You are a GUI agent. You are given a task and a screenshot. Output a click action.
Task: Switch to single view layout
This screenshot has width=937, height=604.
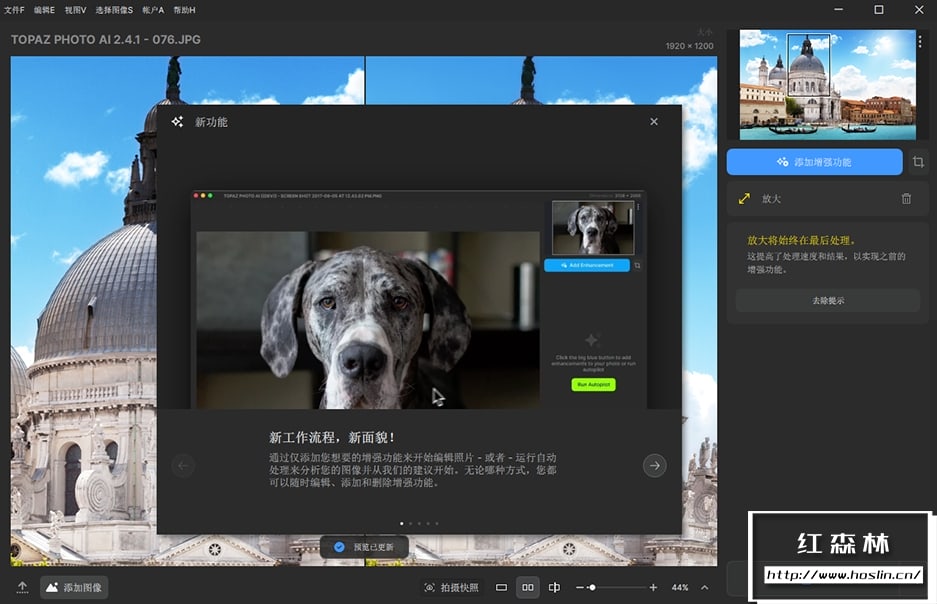point(501,587)
